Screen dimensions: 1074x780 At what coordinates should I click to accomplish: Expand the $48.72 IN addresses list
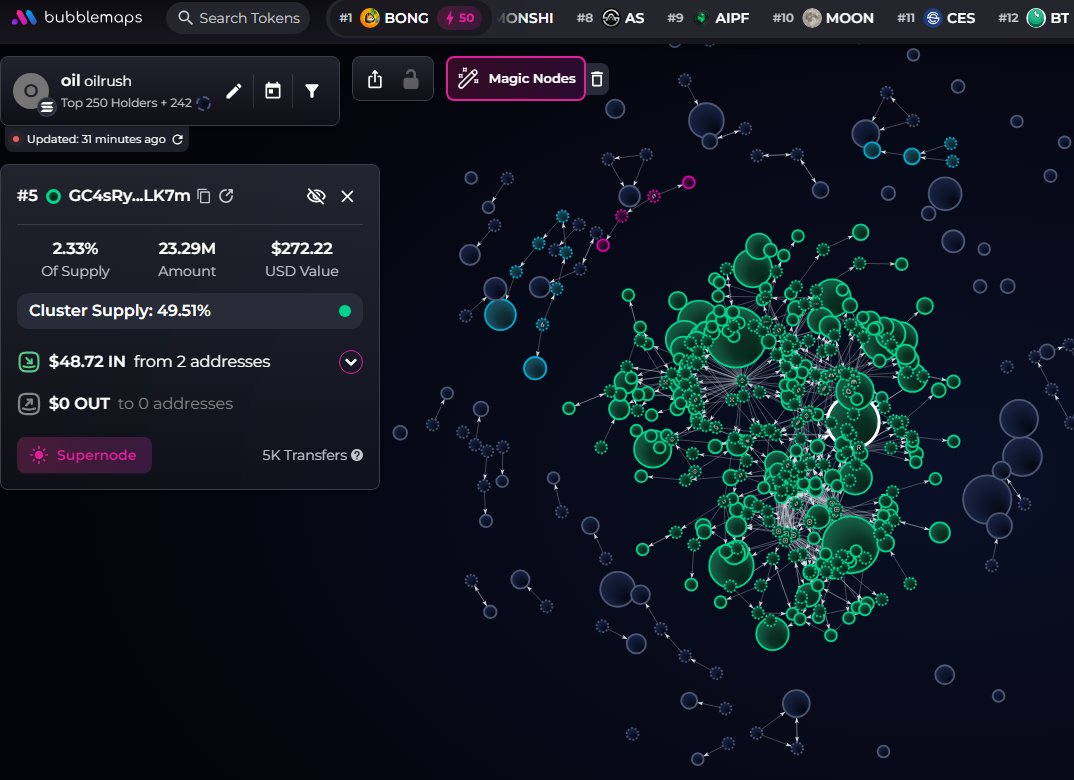(x=350, y=361)
